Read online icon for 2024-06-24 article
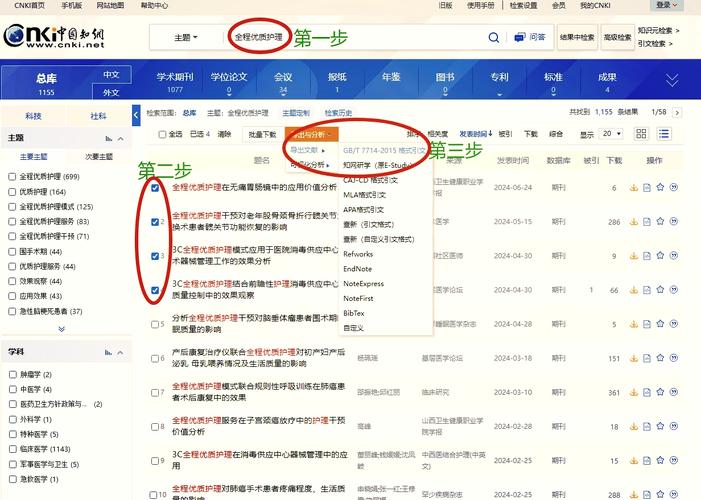 pyautogui.click(x=647, y=188)
